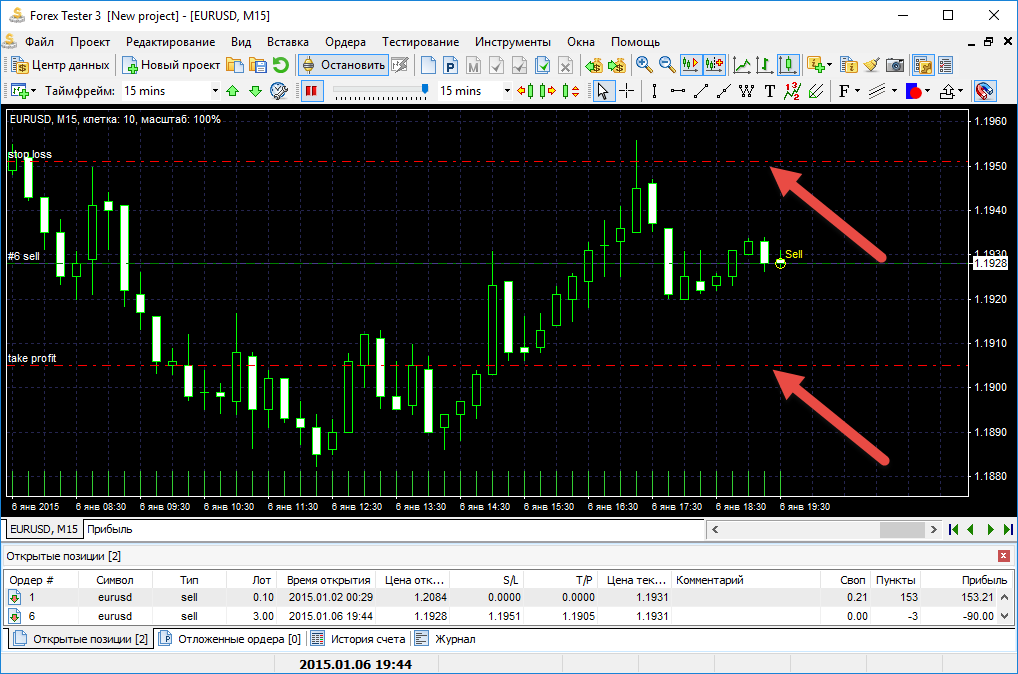Click the green restart arrow icon
The height and width of the screenshot is (674, 1018).
(281, 65)
